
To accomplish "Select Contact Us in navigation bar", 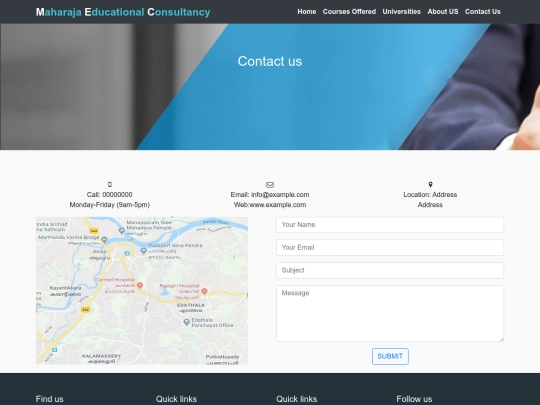I will (482, 12).
